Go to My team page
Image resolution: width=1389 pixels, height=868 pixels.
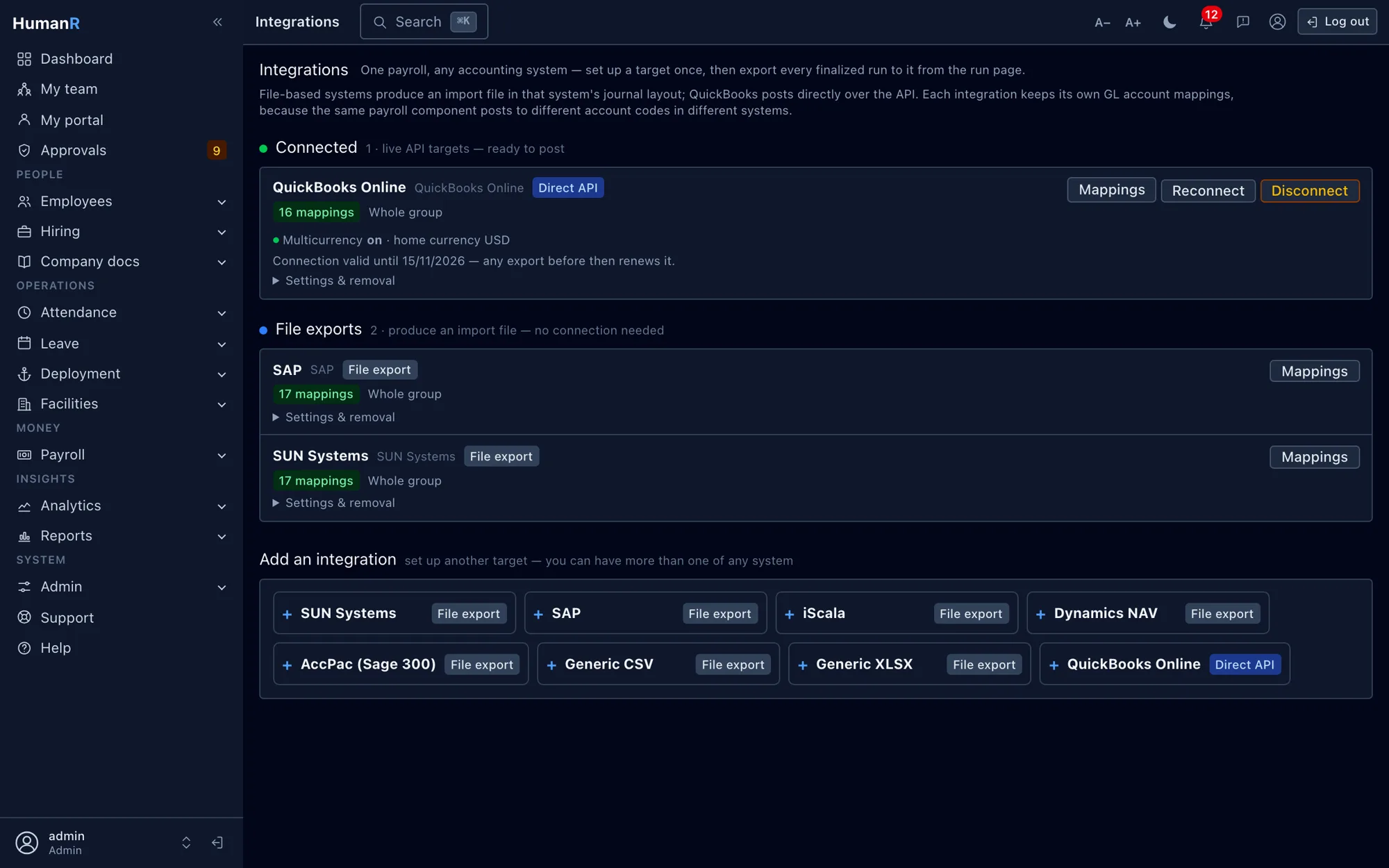pos(122,89)
